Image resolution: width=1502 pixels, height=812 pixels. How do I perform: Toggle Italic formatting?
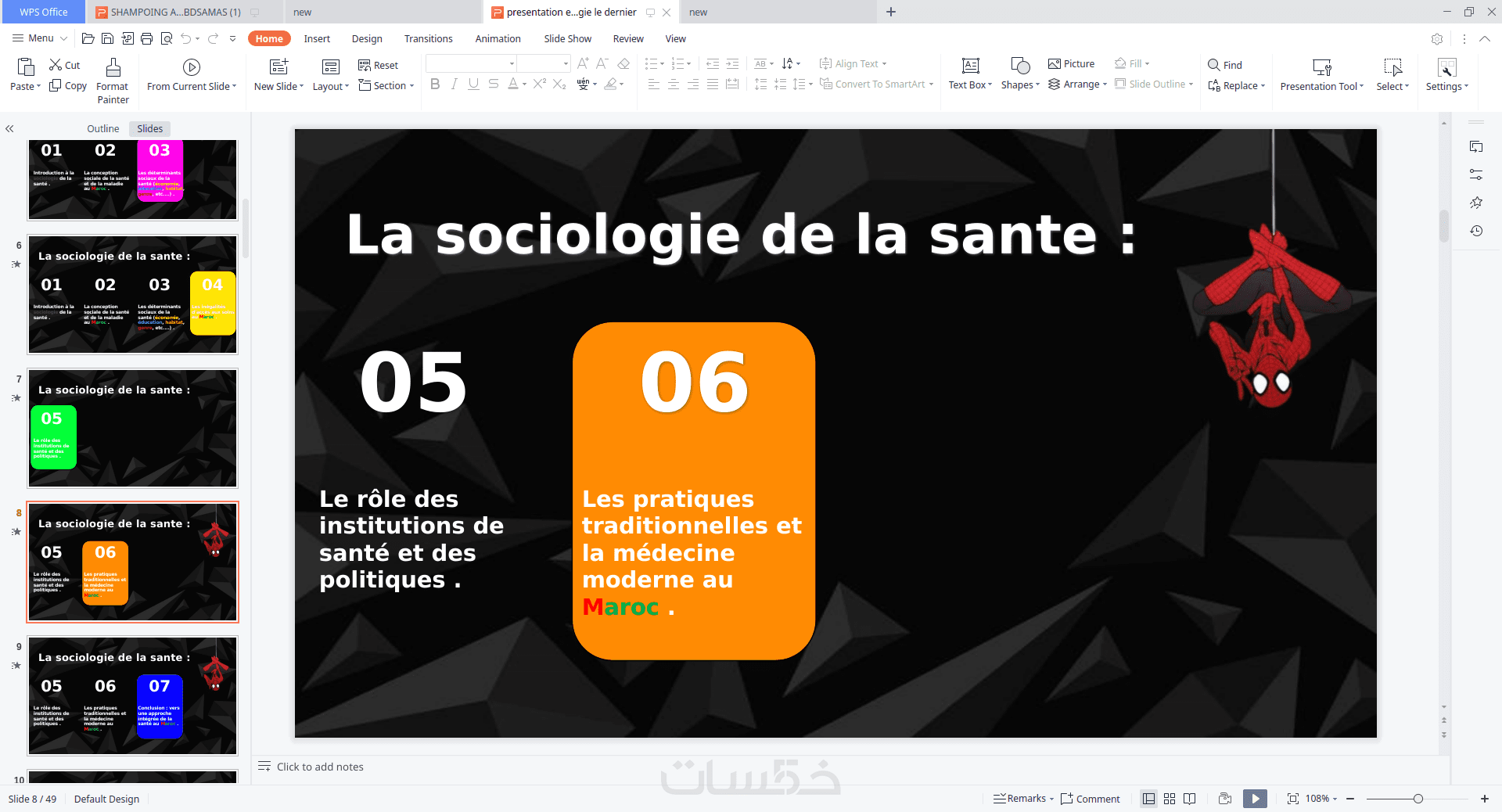coord(455,84)
